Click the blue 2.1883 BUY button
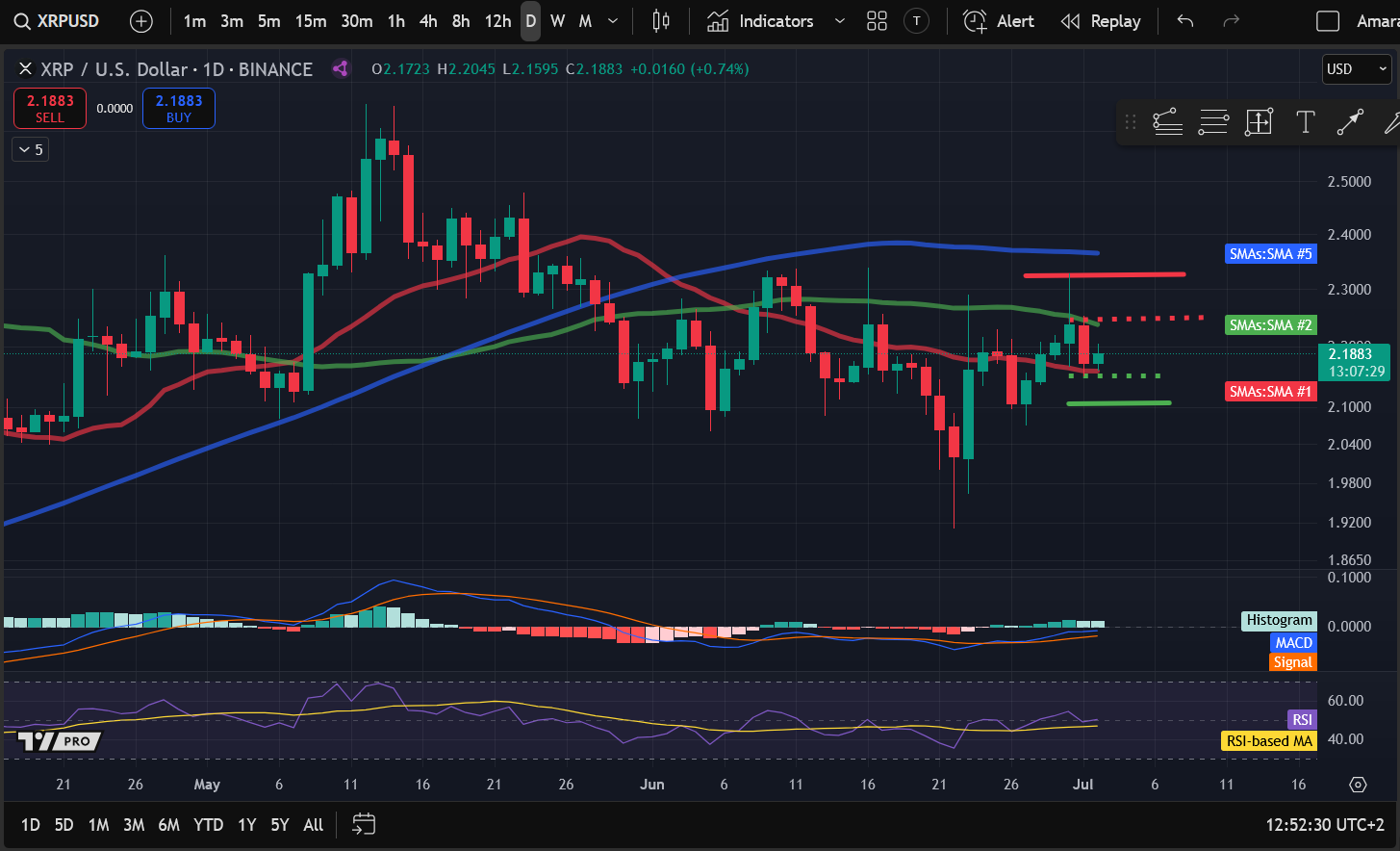 click(179, 108)
